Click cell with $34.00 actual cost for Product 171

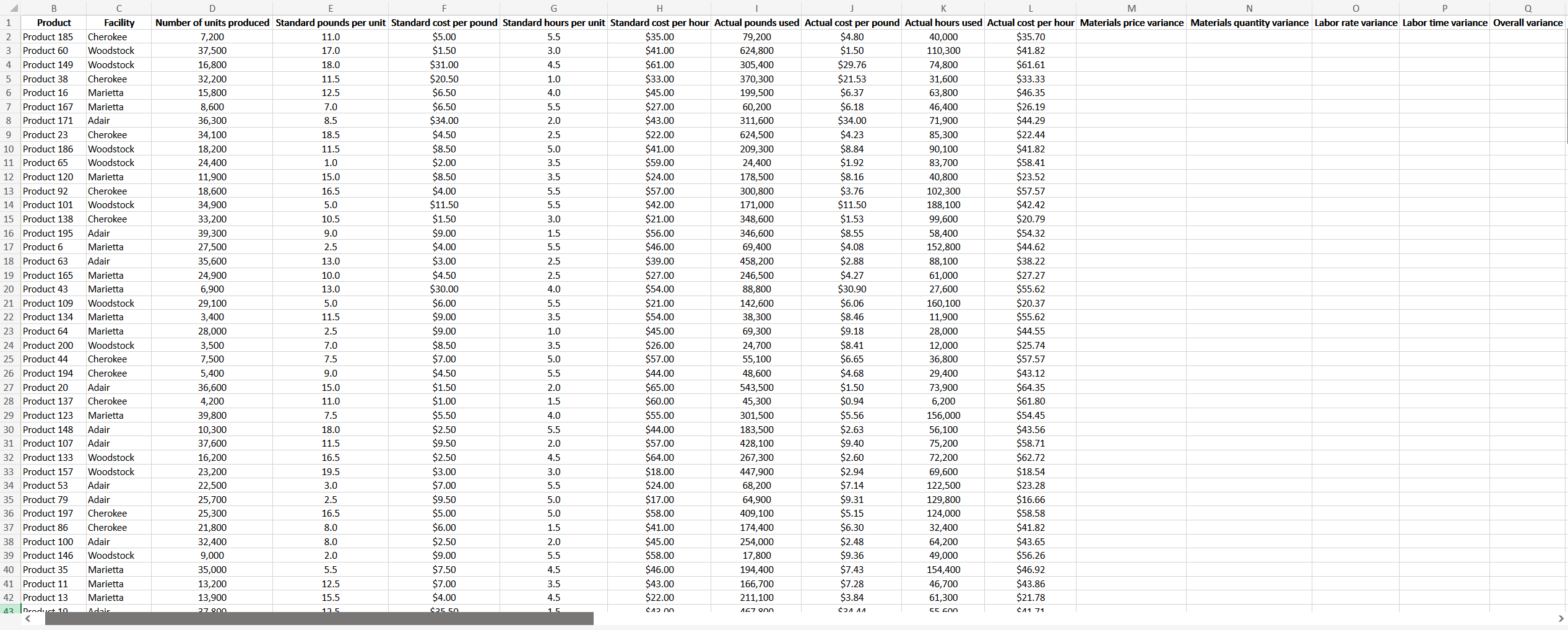click(851, 121)
